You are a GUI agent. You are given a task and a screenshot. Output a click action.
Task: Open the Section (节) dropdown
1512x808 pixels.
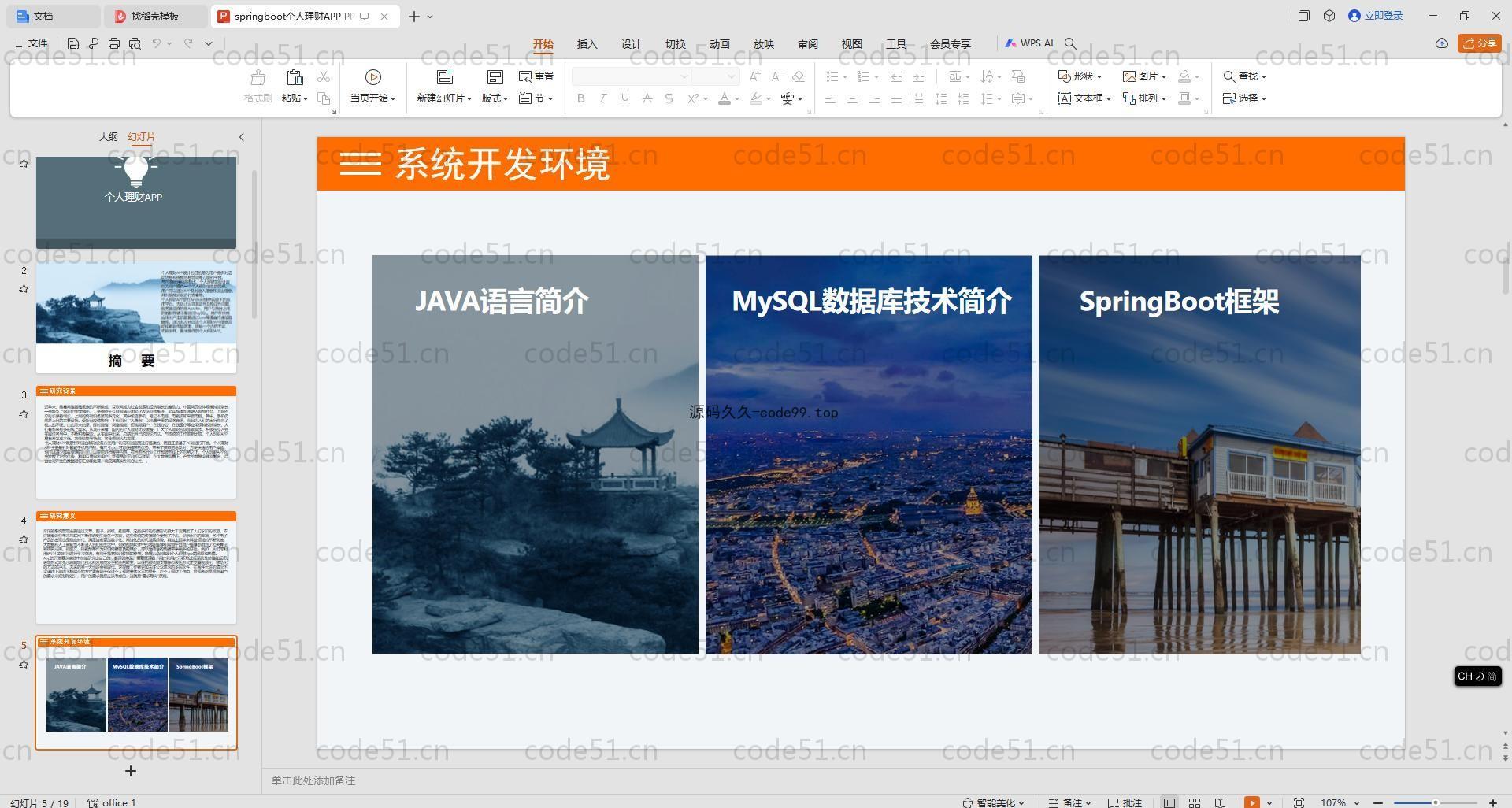536,98
